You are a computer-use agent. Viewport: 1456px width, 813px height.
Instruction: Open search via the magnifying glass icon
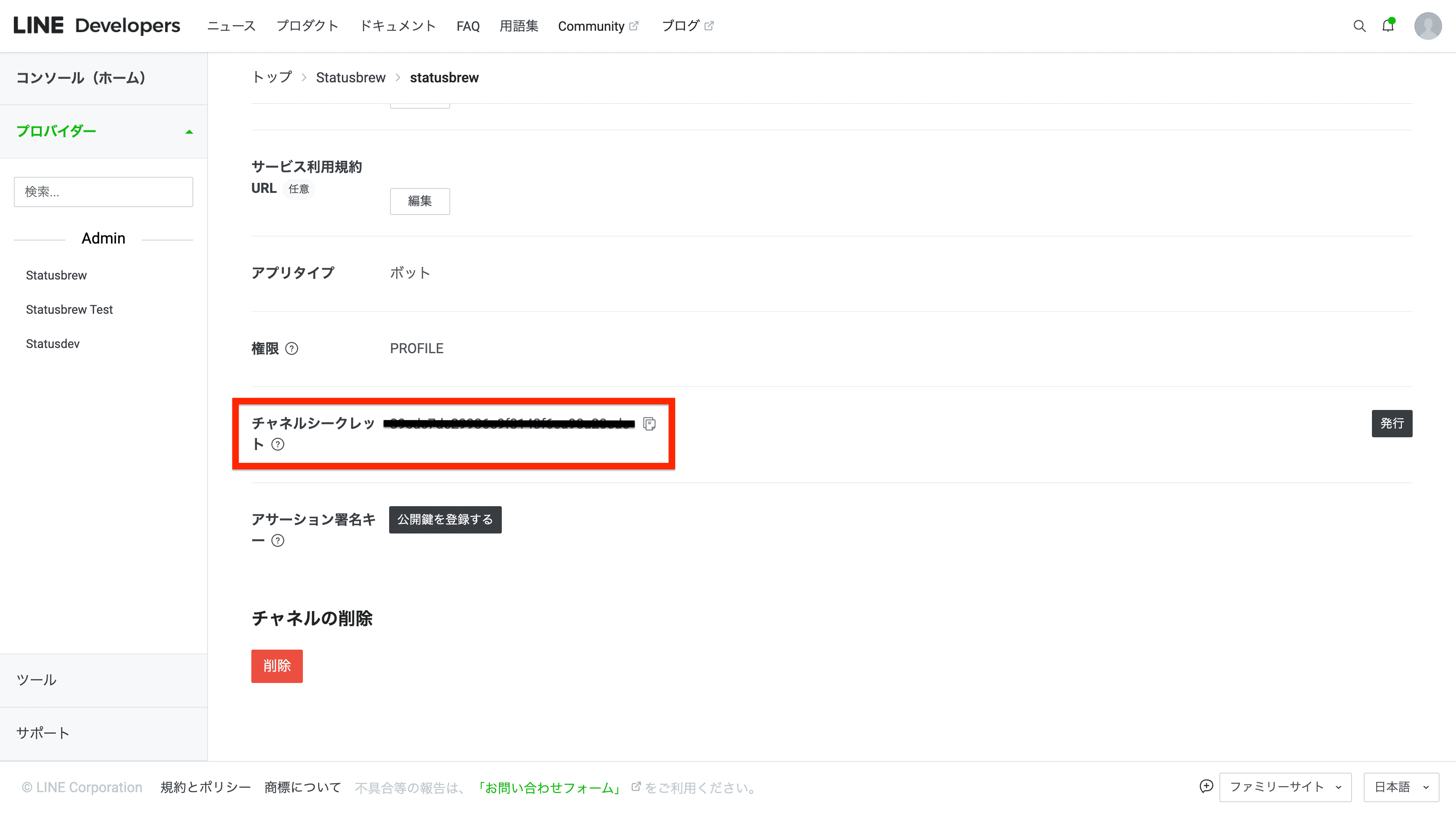tap(1359, 26)
